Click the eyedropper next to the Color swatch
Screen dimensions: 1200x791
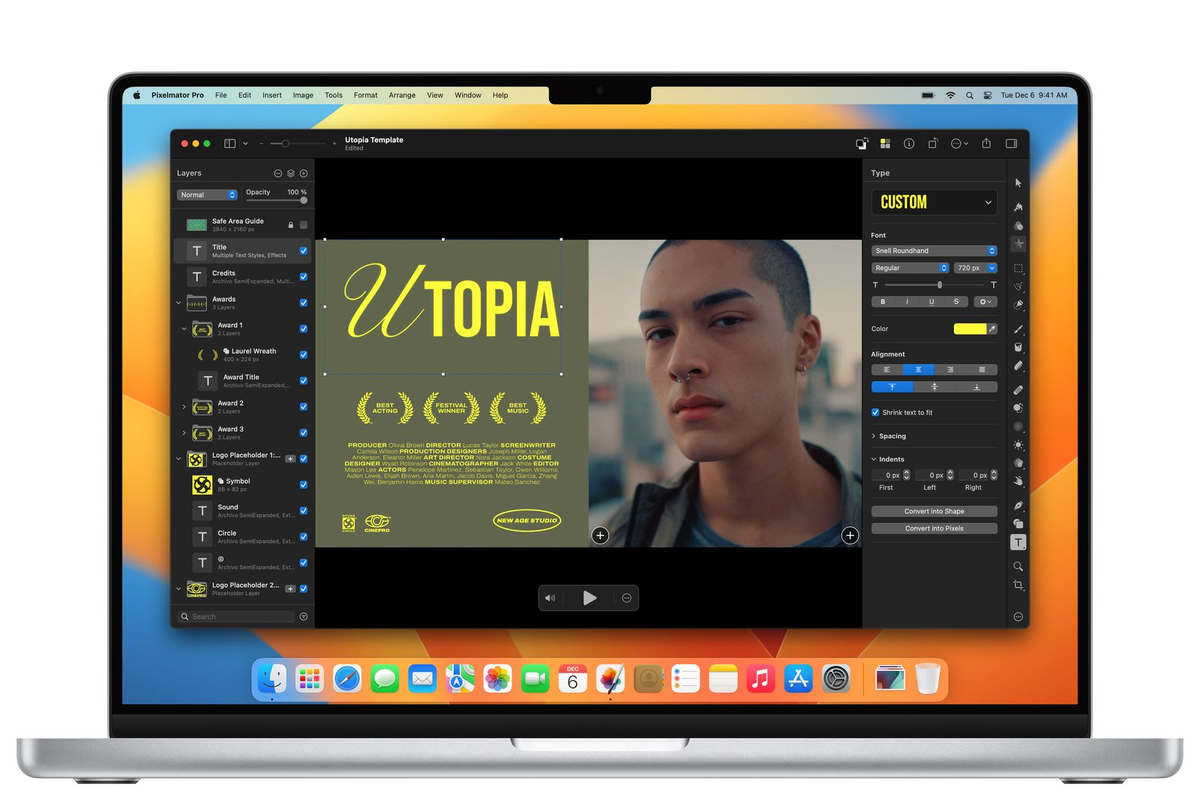pos(992,328)
